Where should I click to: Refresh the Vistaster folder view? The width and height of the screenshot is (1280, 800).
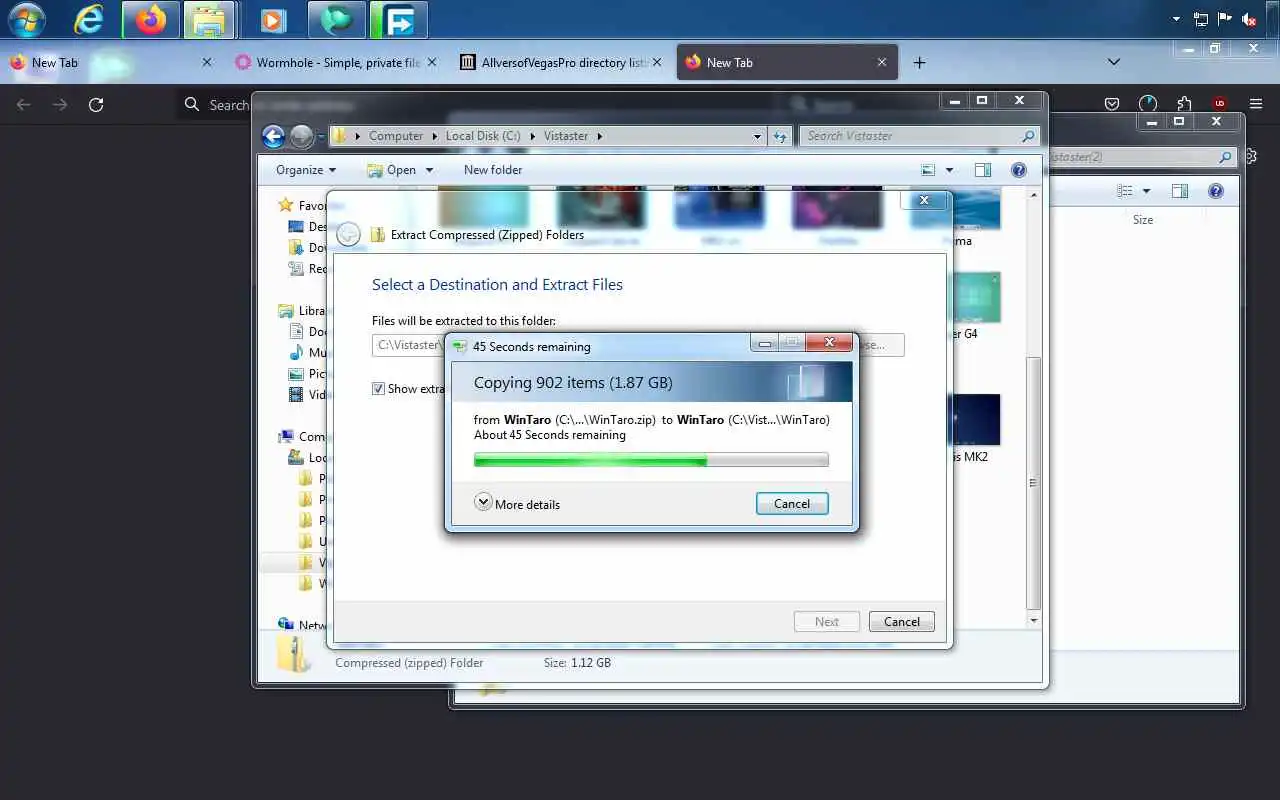(x=781, y=136)
